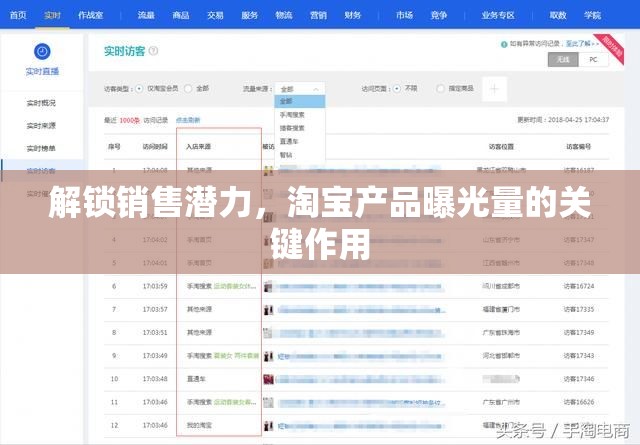Click the green keyword in row 11
Screen dimensions: 640x445
click(235, 403)
